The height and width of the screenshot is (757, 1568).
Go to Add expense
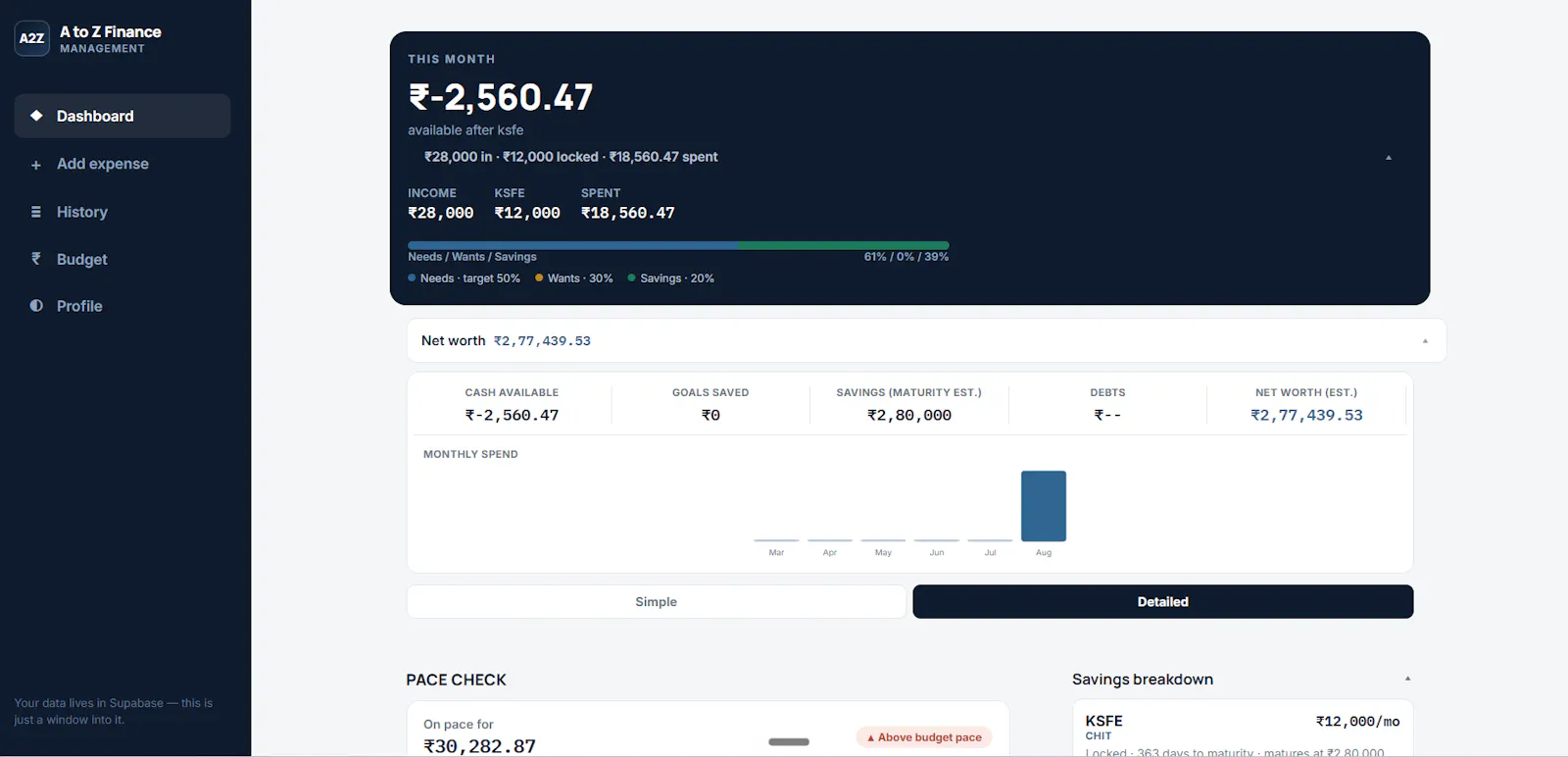pos(122,164)
